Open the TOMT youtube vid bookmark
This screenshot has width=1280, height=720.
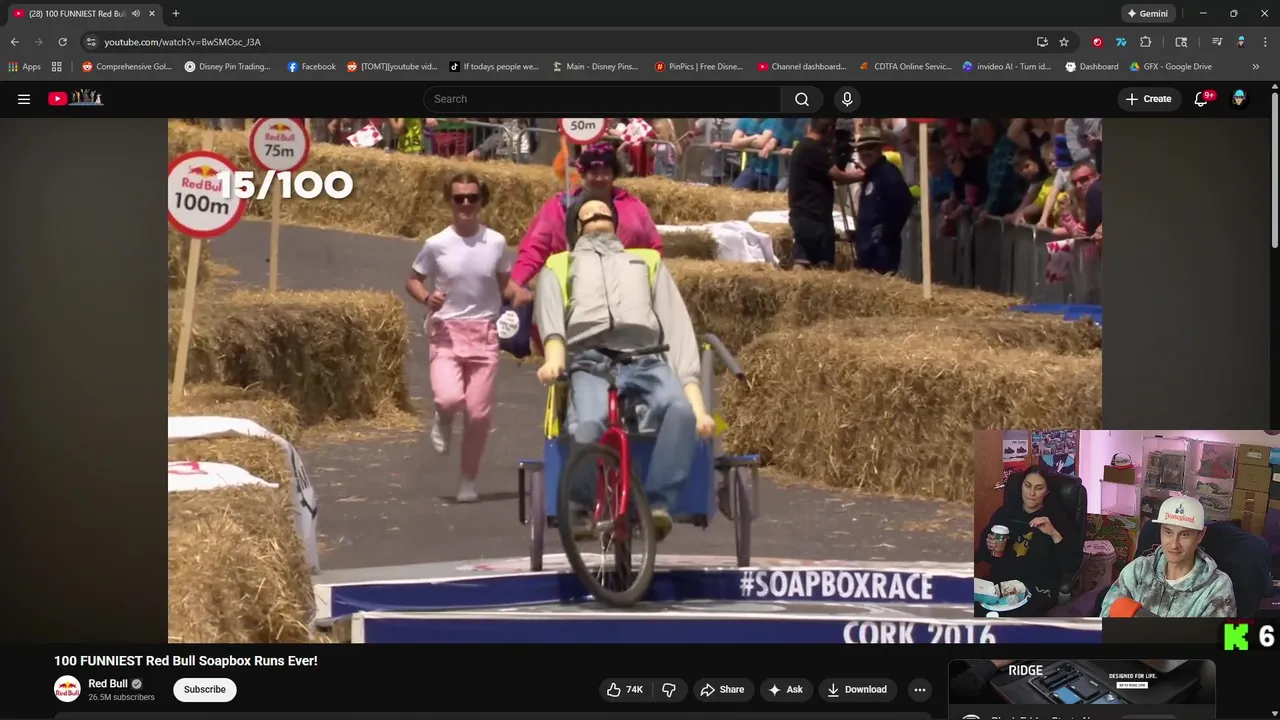(392, 67)
